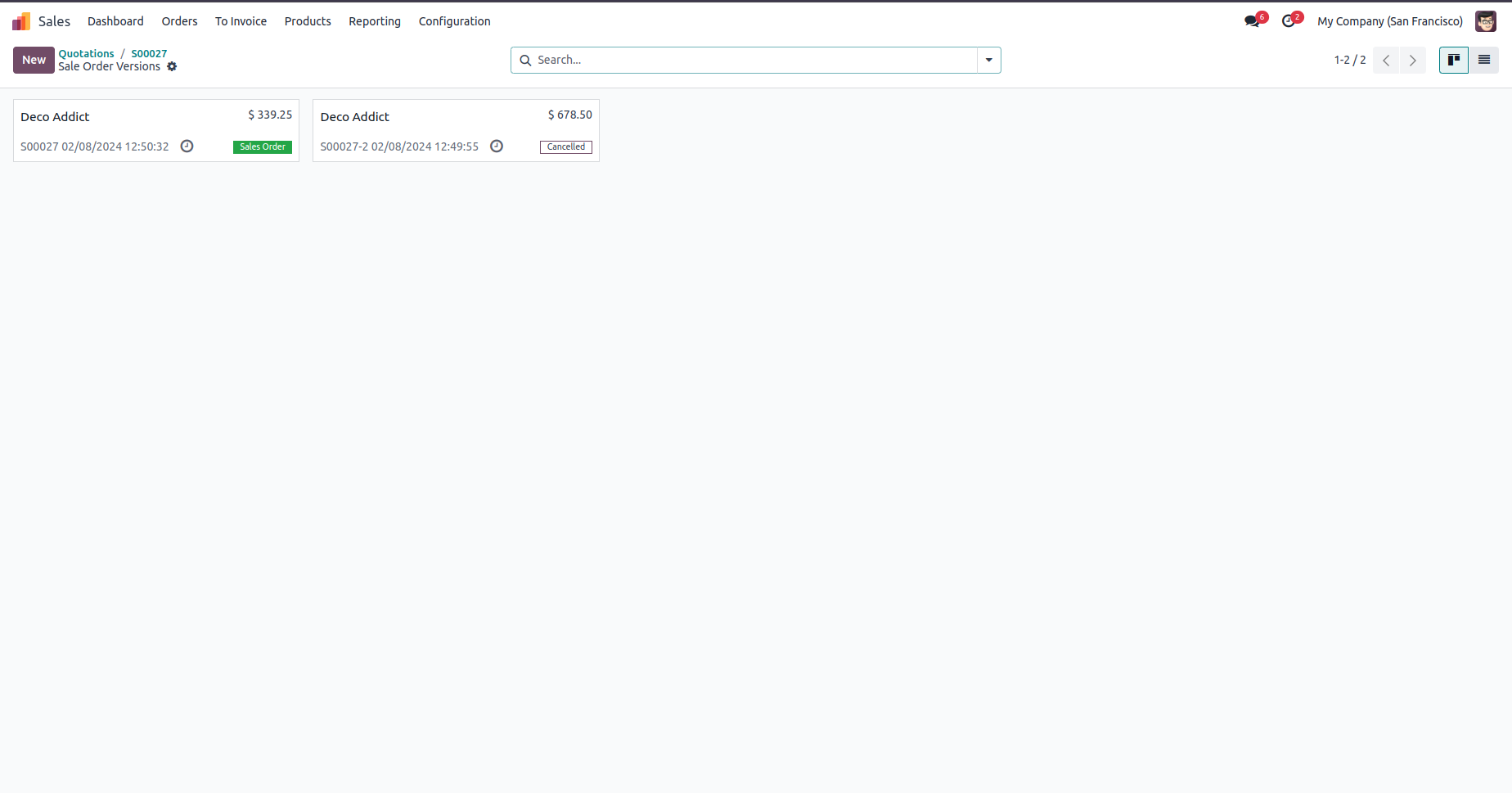1512x793 pixels.
Task: Click S00027 02/08/2024 12:50:32 text
Action: 95,146
